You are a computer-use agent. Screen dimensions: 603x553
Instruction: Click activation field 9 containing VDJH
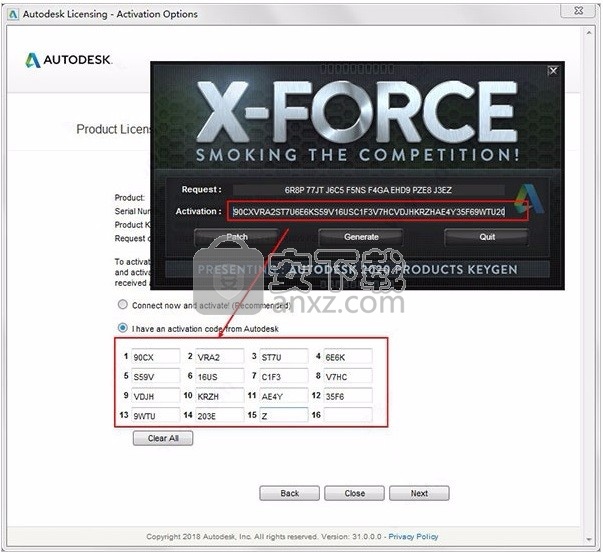(155, 396)
